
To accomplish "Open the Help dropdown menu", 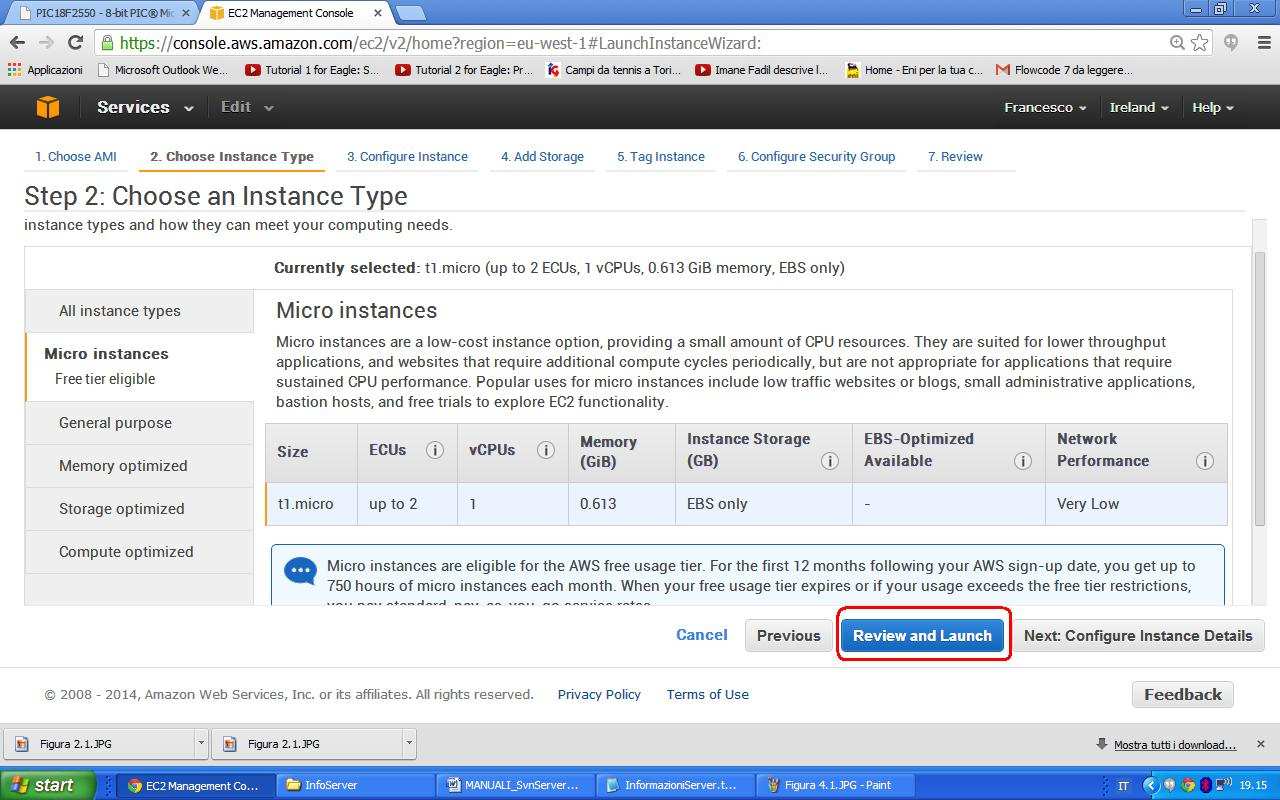I will pyautogui.click(x=1212, y=107).
